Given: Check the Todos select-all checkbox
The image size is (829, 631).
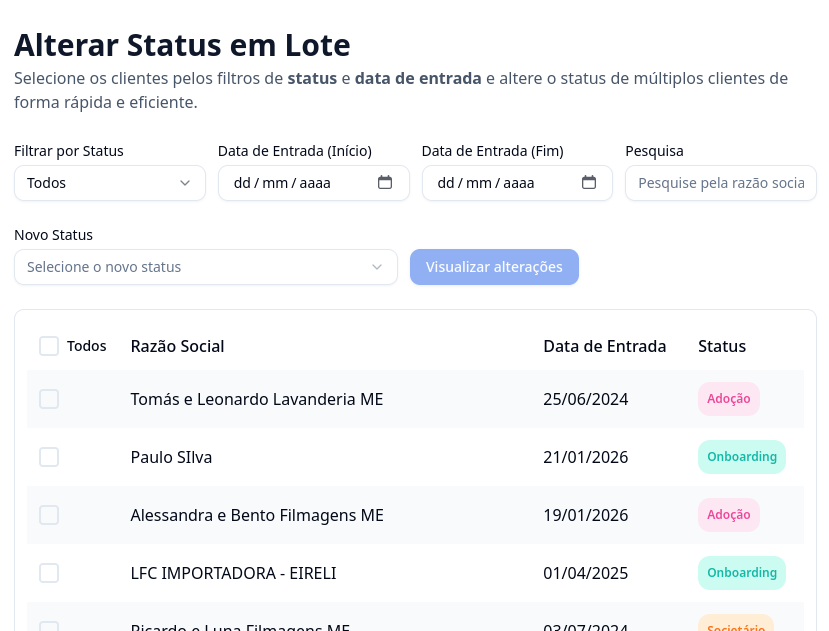Looking at the screenshot, I should (49, 346).
